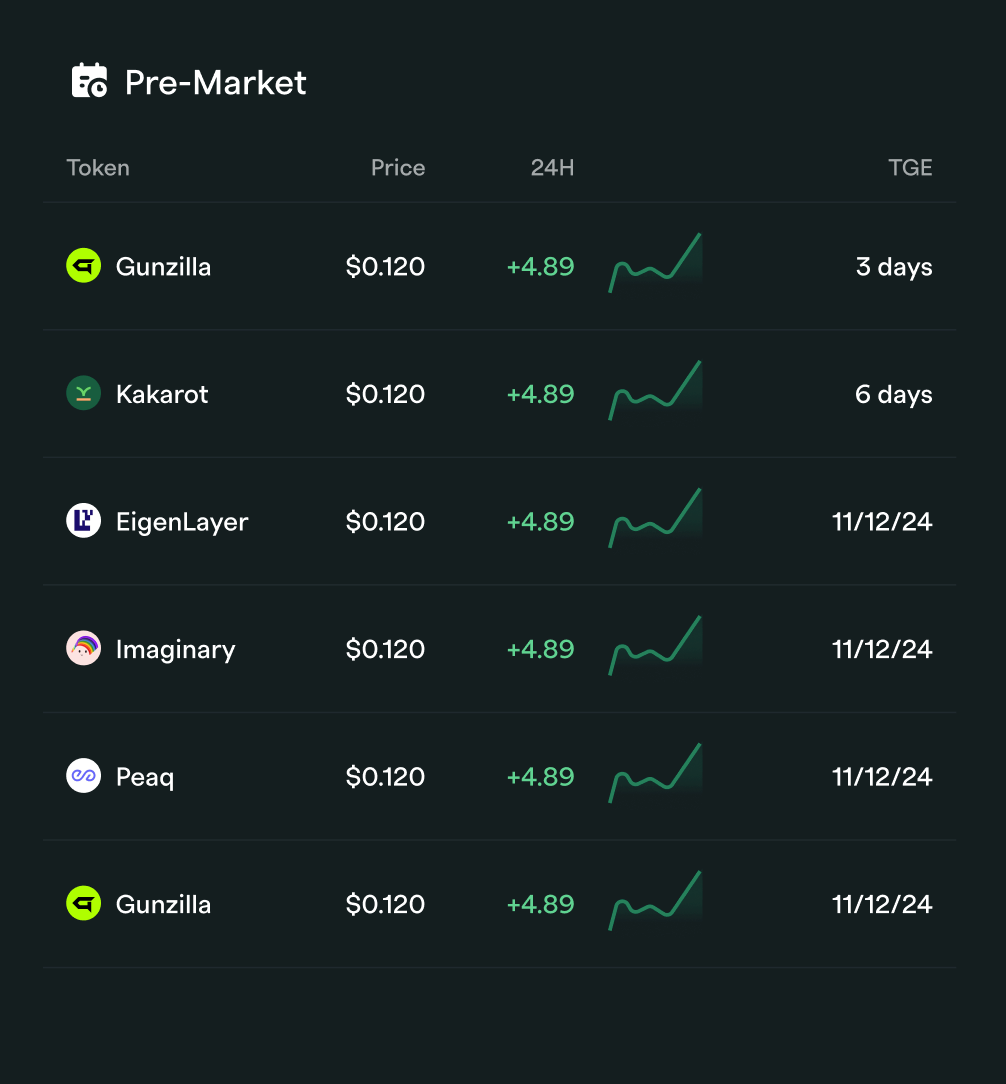Screen dimensions: 1006x1084
Task: Click the Gunzilla token icon in first row
Action: point(83,266)
